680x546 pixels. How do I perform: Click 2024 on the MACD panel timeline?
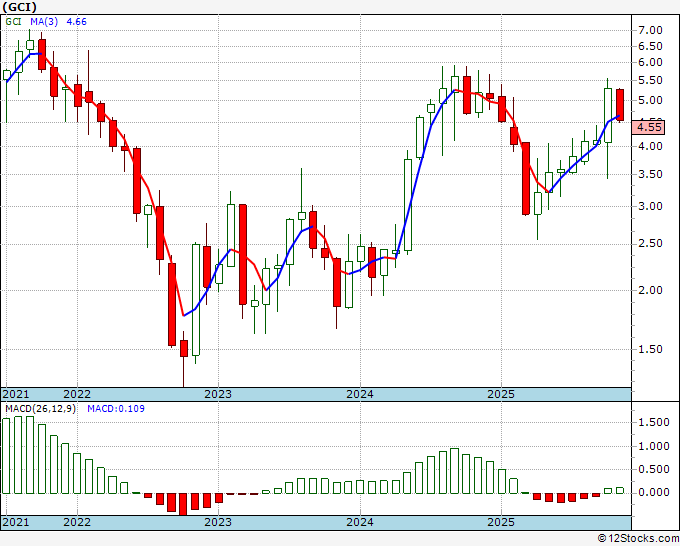pos(360,522)
